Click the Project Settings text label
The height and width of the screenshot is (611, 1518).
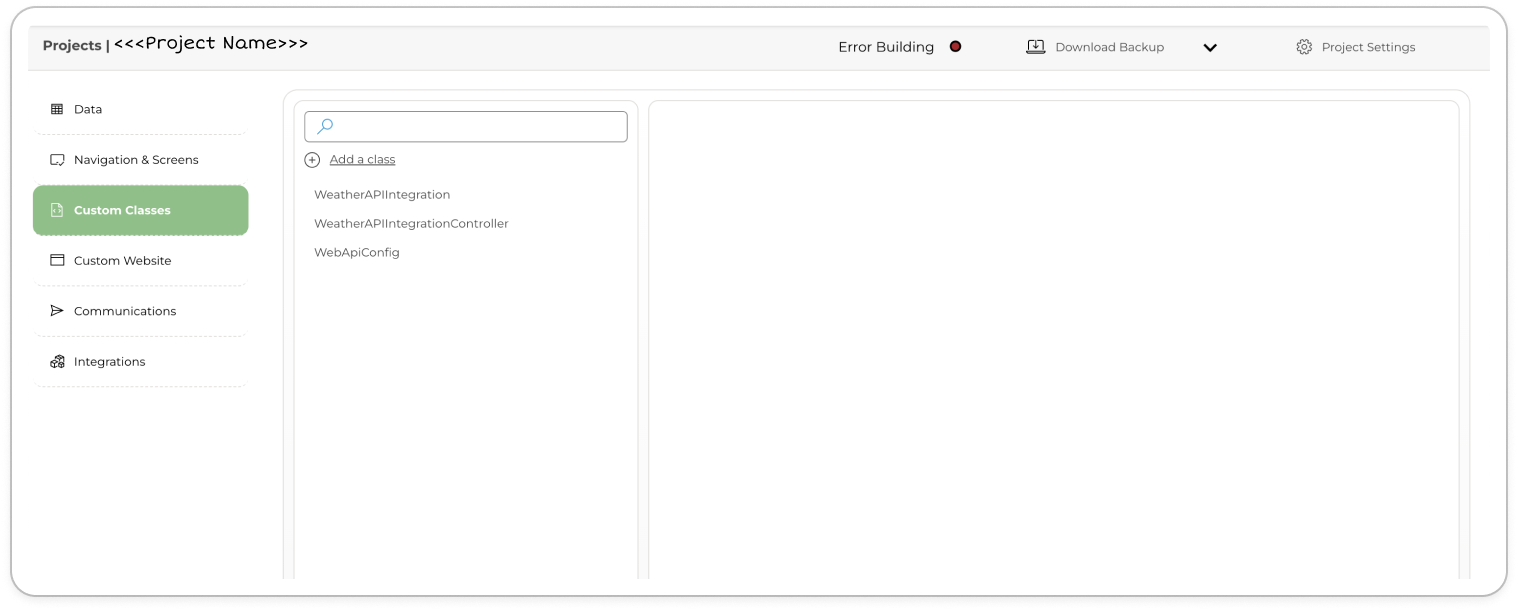[1368, 47]
